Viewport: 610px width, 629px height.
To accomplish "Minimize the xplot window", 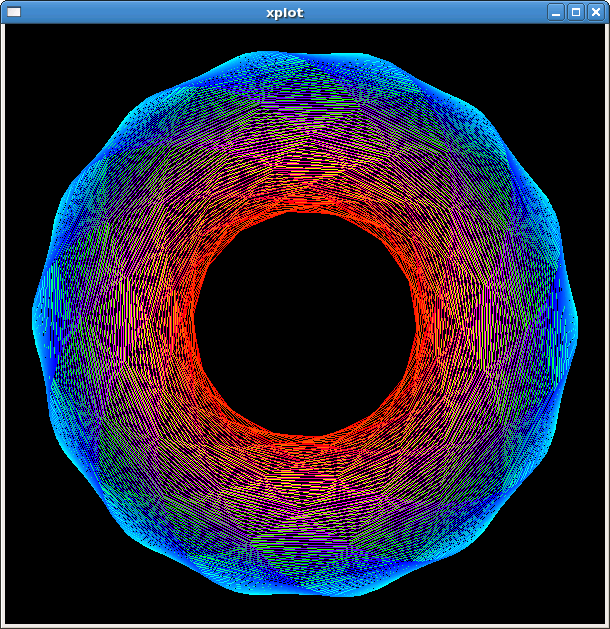I will tap(556, 12).
